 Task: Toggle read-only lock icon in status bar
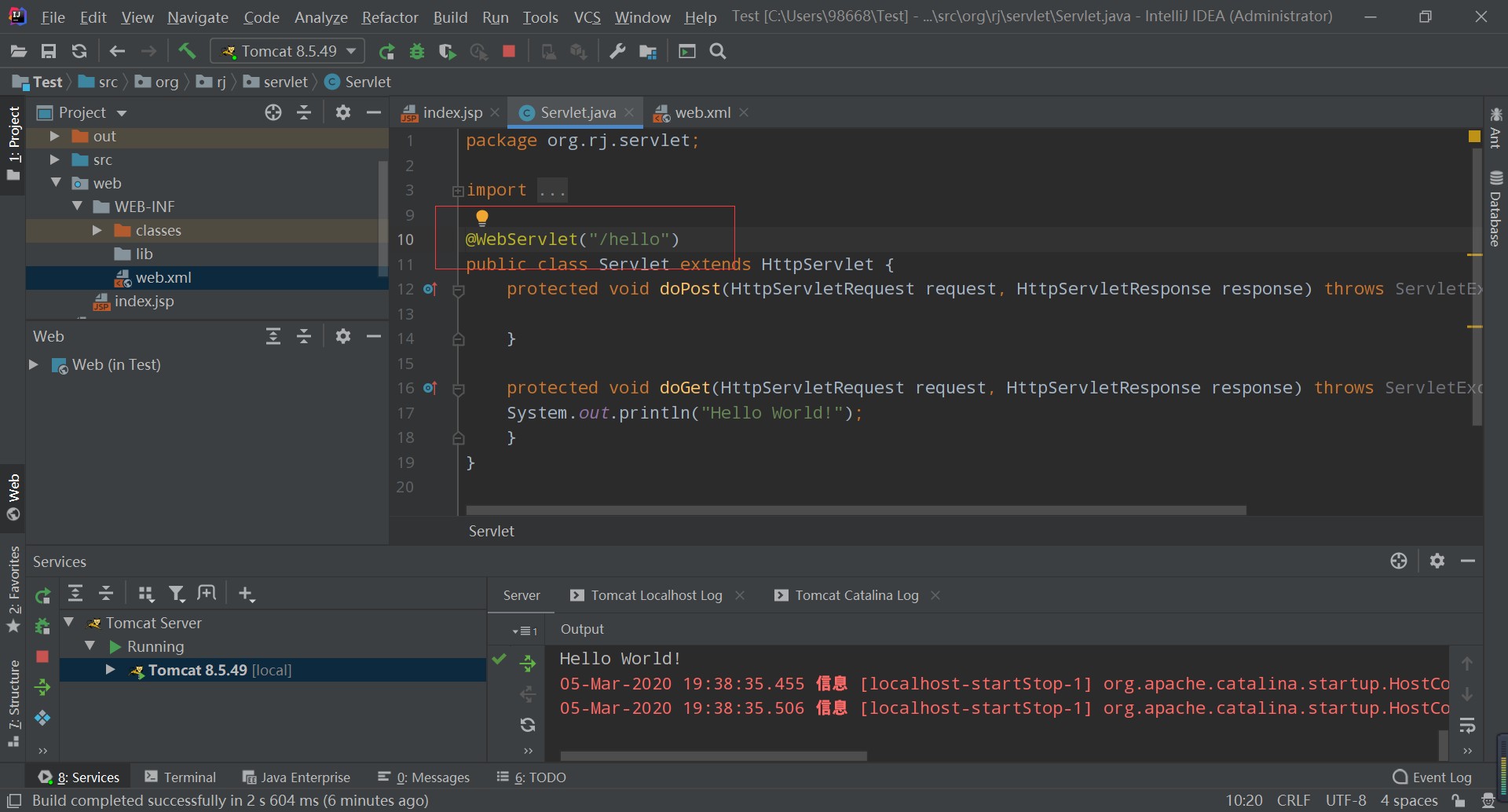1459,801
